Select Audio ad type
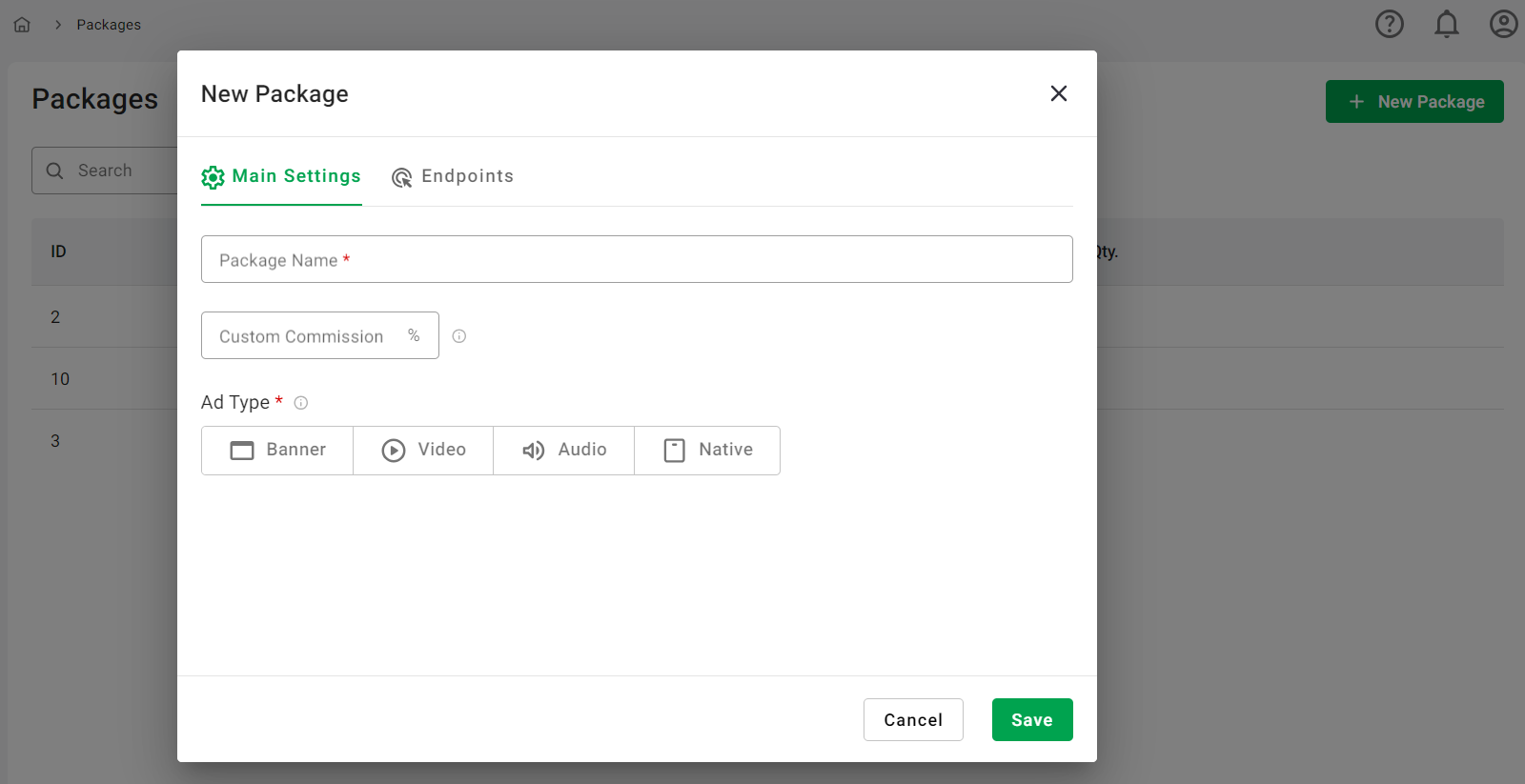 [563, 451]
